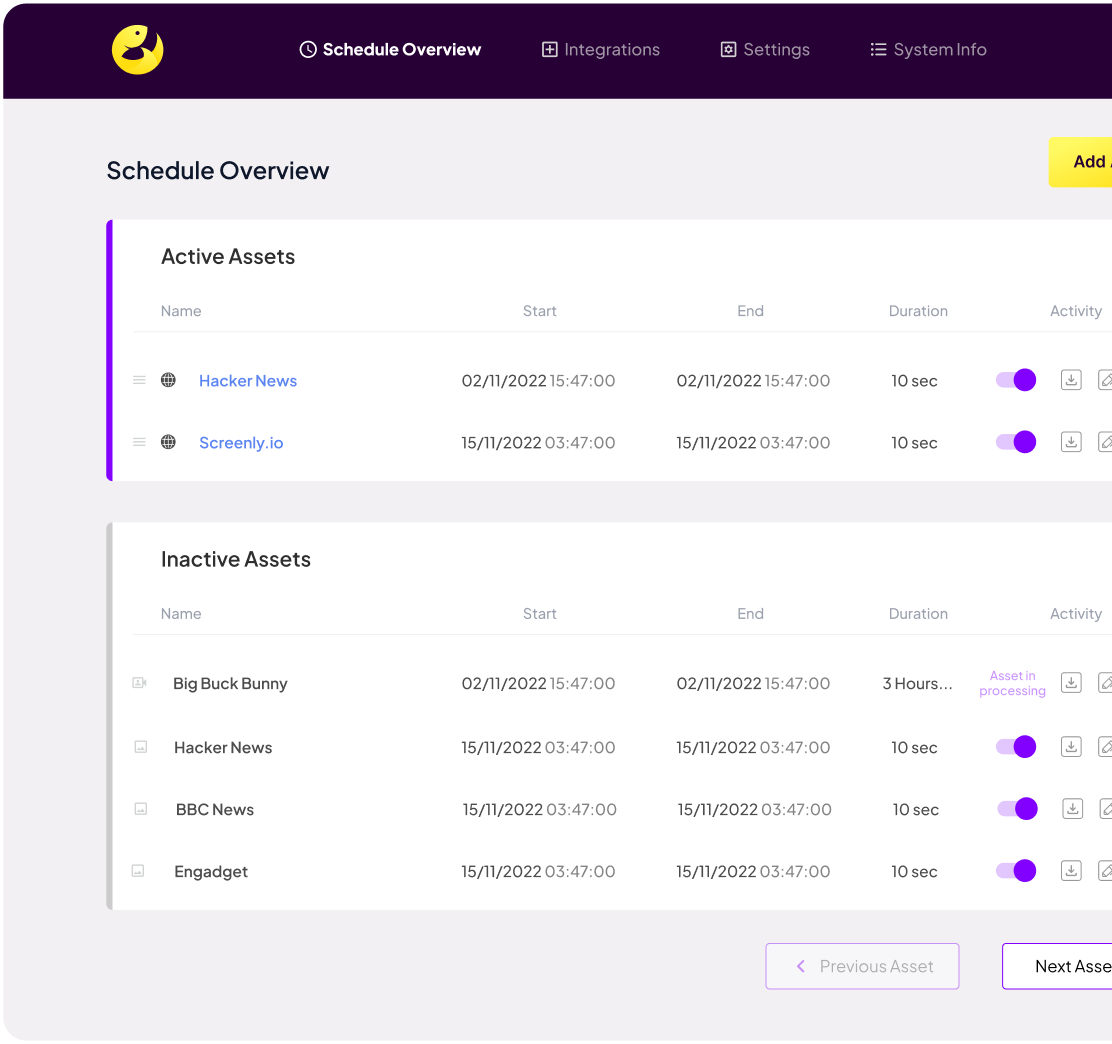Open the Hacker News asset link
This screenshot has height=1044, width=1112.
[248, 381]
